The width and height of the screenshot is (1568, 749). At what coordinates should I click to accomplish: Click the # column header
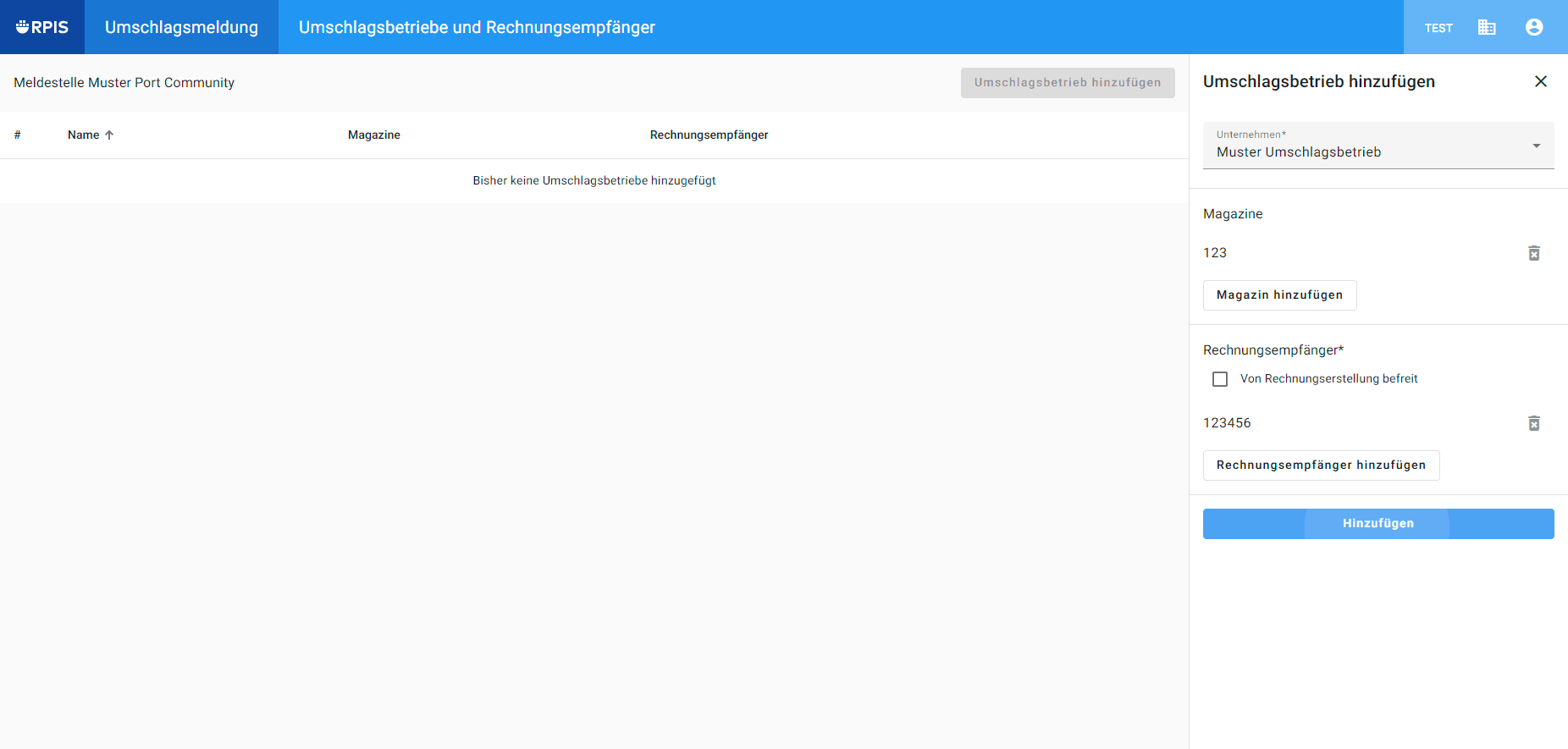[17, 135]
